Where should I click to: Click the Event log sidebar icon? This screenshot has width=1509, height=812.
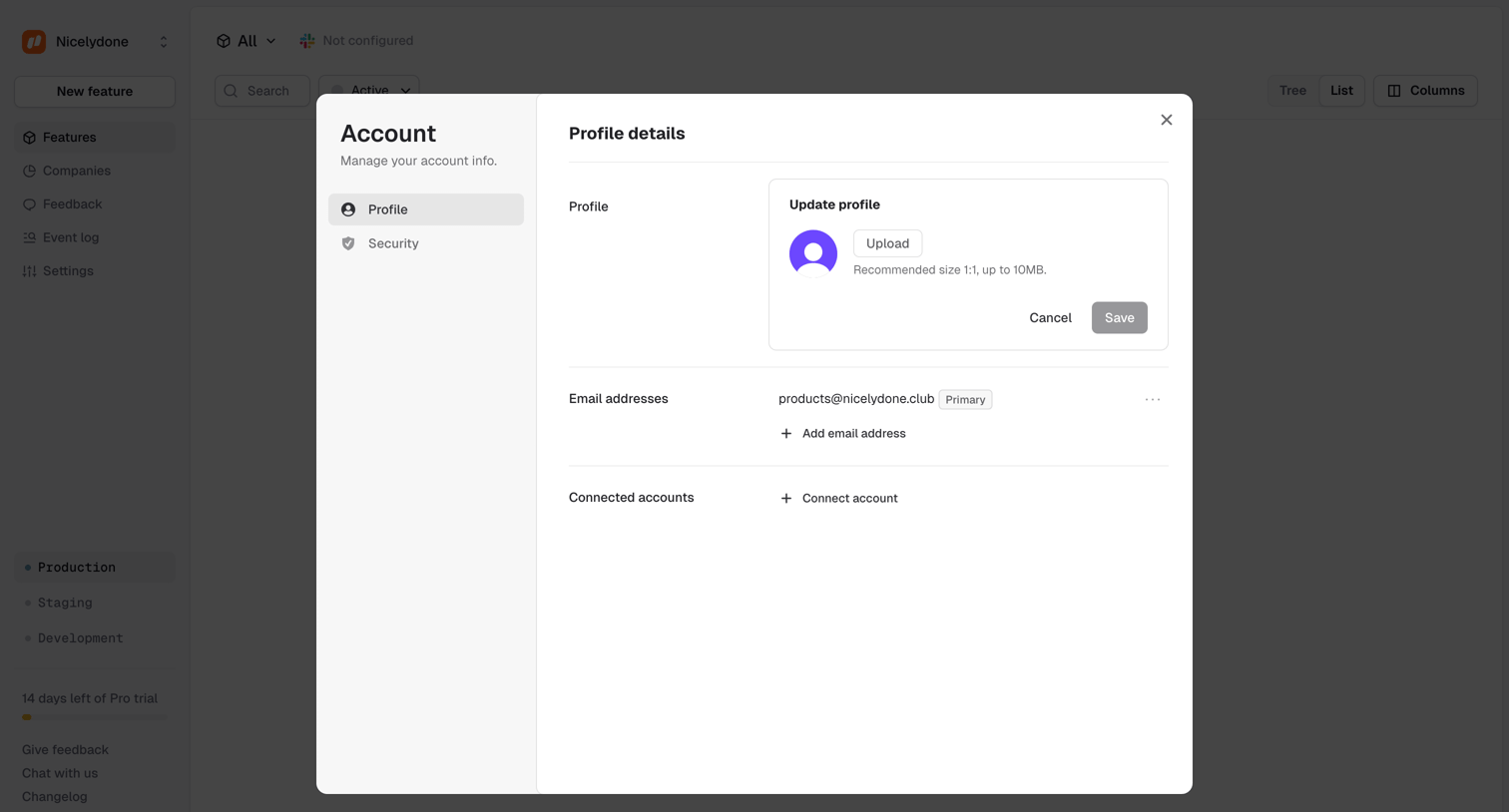click(29, 237)
